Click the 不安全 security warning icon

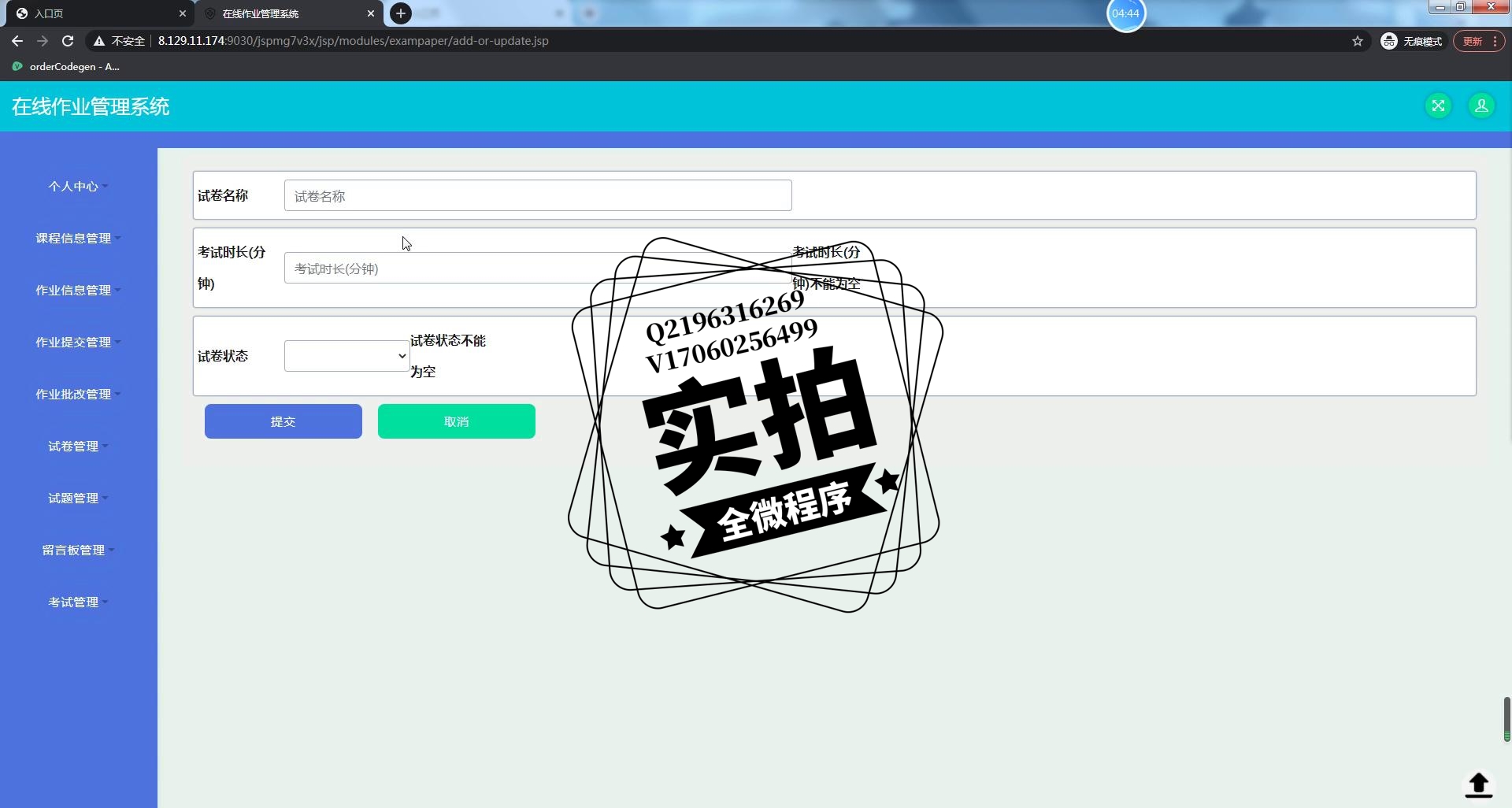click(99, 41)
